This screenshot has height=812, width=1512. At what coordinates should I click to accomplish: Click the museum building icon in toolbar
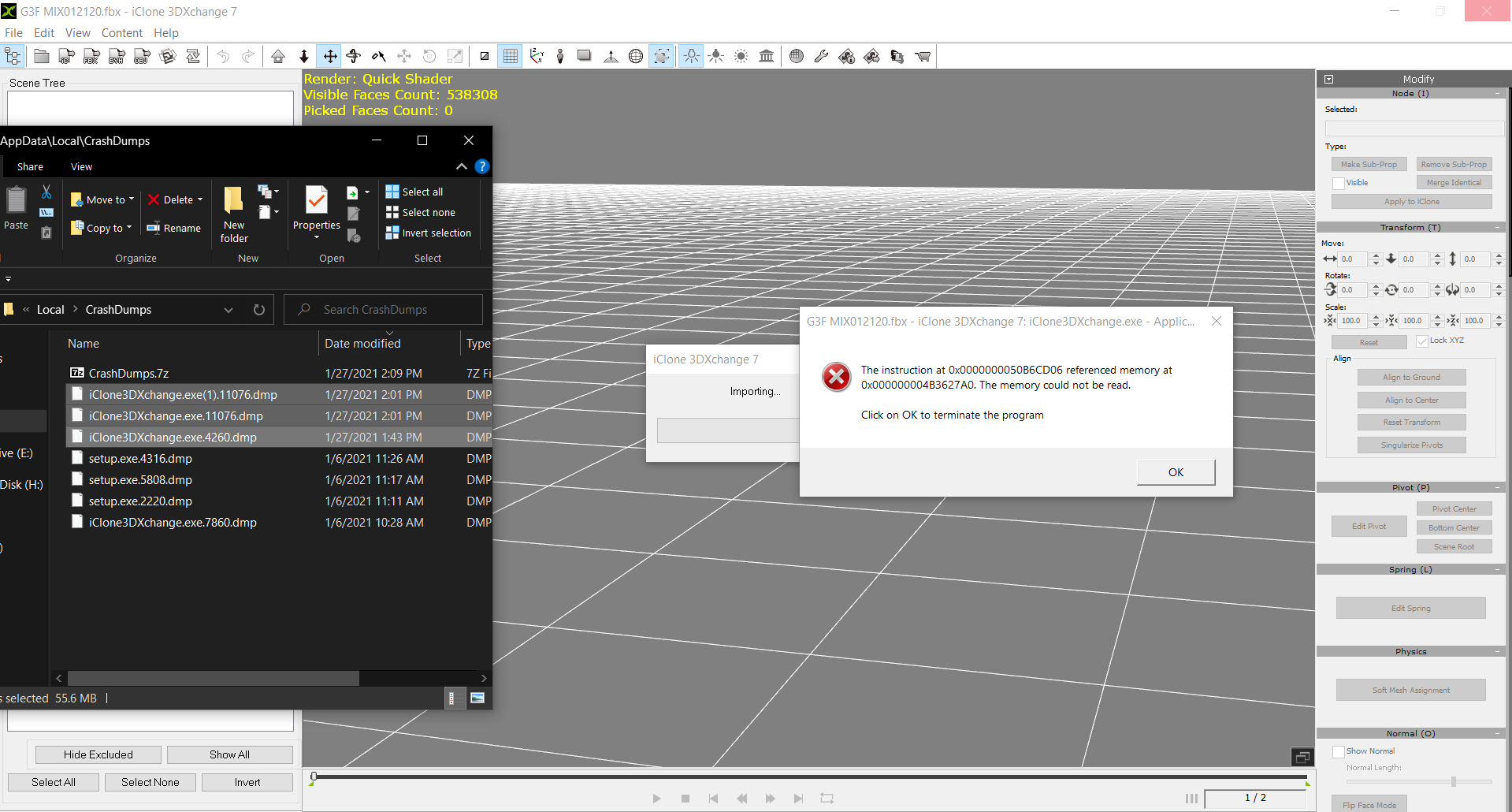click(766, 56)
